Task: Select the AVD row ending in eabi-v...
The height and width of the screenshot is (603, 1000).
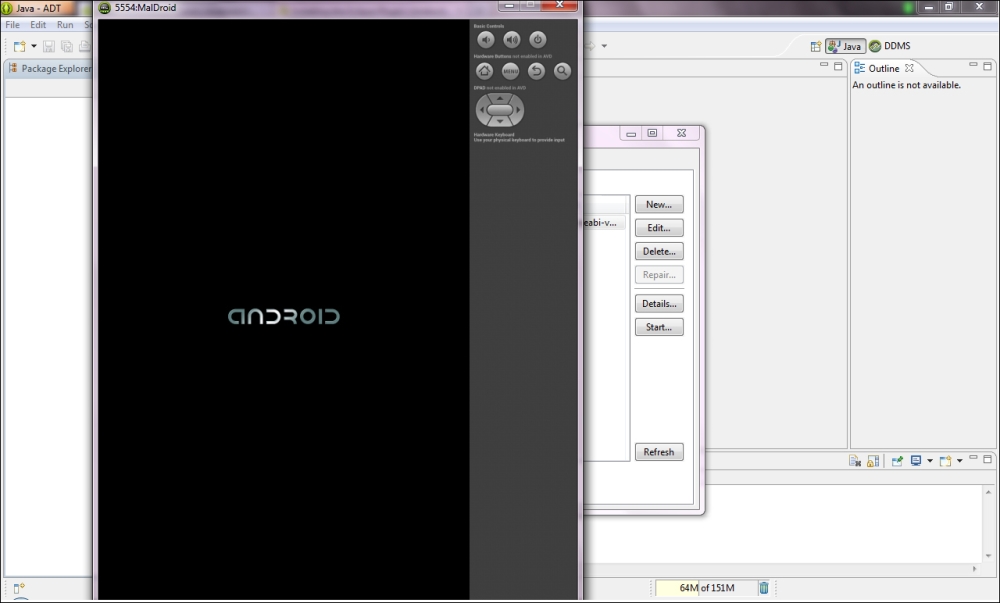Action: pyautogui.click(x=604, y=222)
